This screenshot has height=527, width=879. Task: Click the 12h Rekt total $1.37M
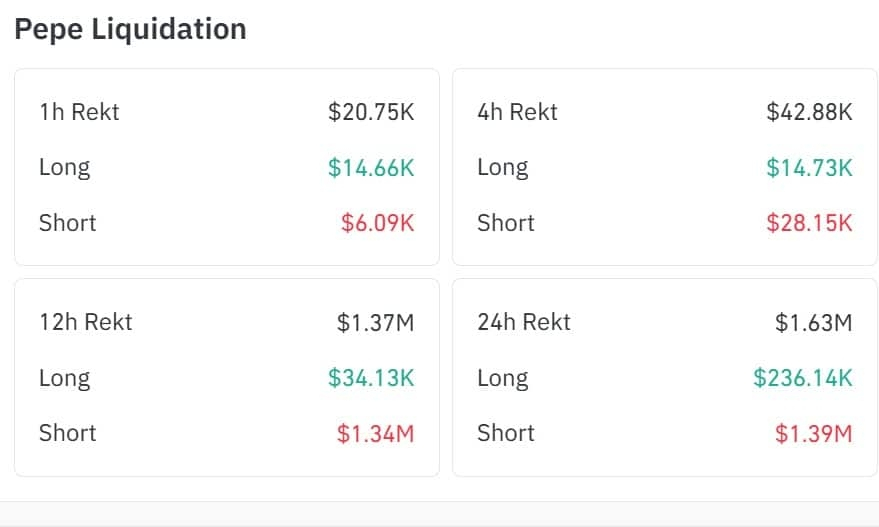pyautogui.click(x=375, y=323)
